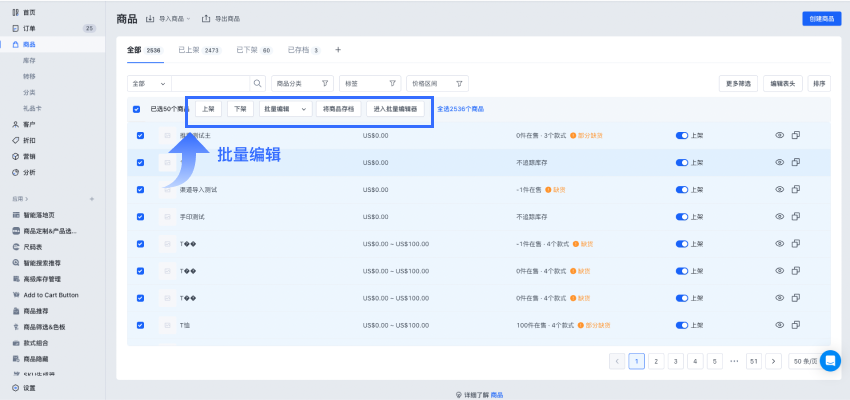This screenshot has height=400, width=850.
Task: Click the 全选2536个商品 link
Action: point(461,109)
